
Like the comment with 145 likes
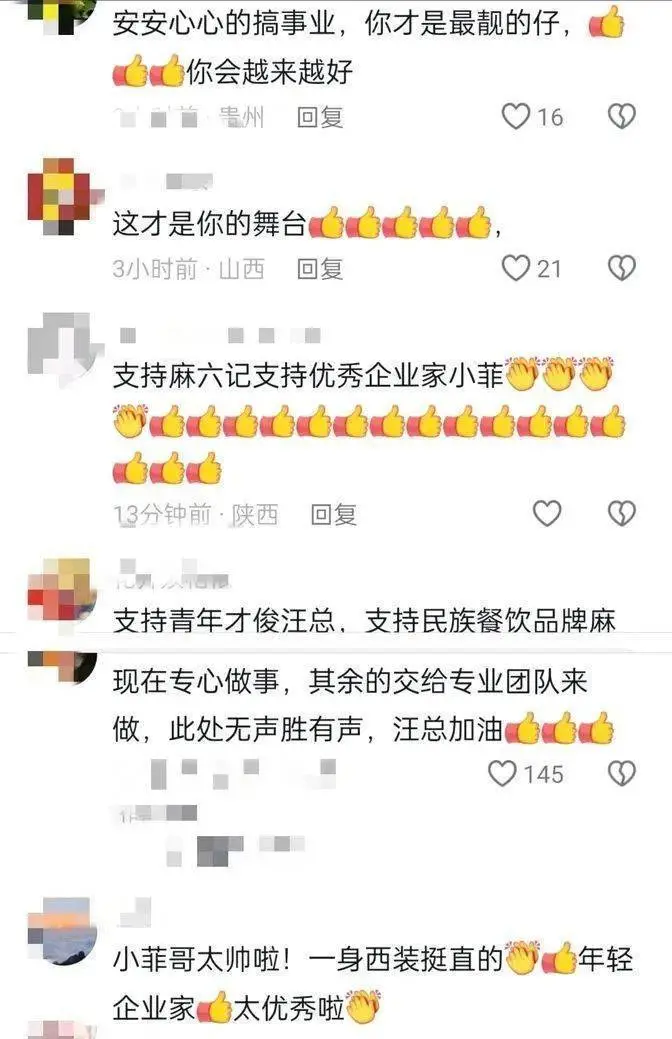502,773
